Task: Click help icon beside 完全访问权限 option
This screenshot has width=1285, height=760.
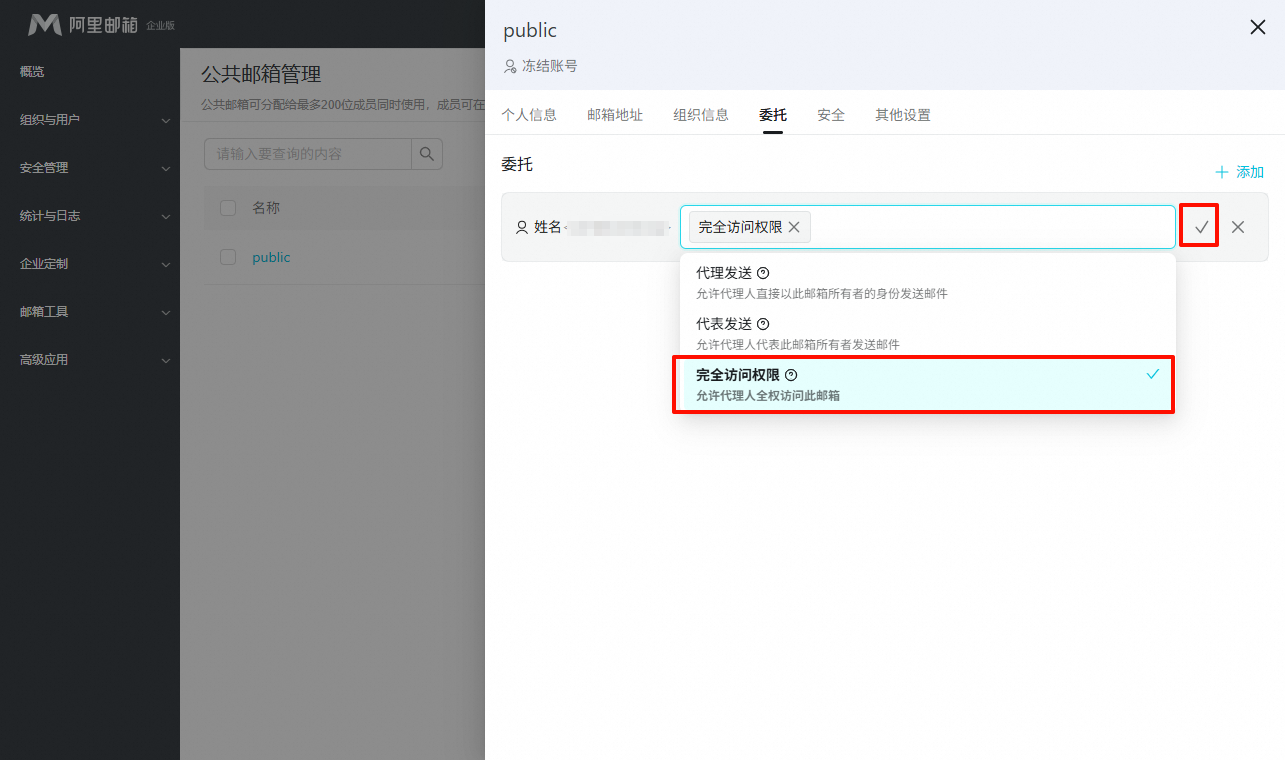Action: click(x=791, y=375)
